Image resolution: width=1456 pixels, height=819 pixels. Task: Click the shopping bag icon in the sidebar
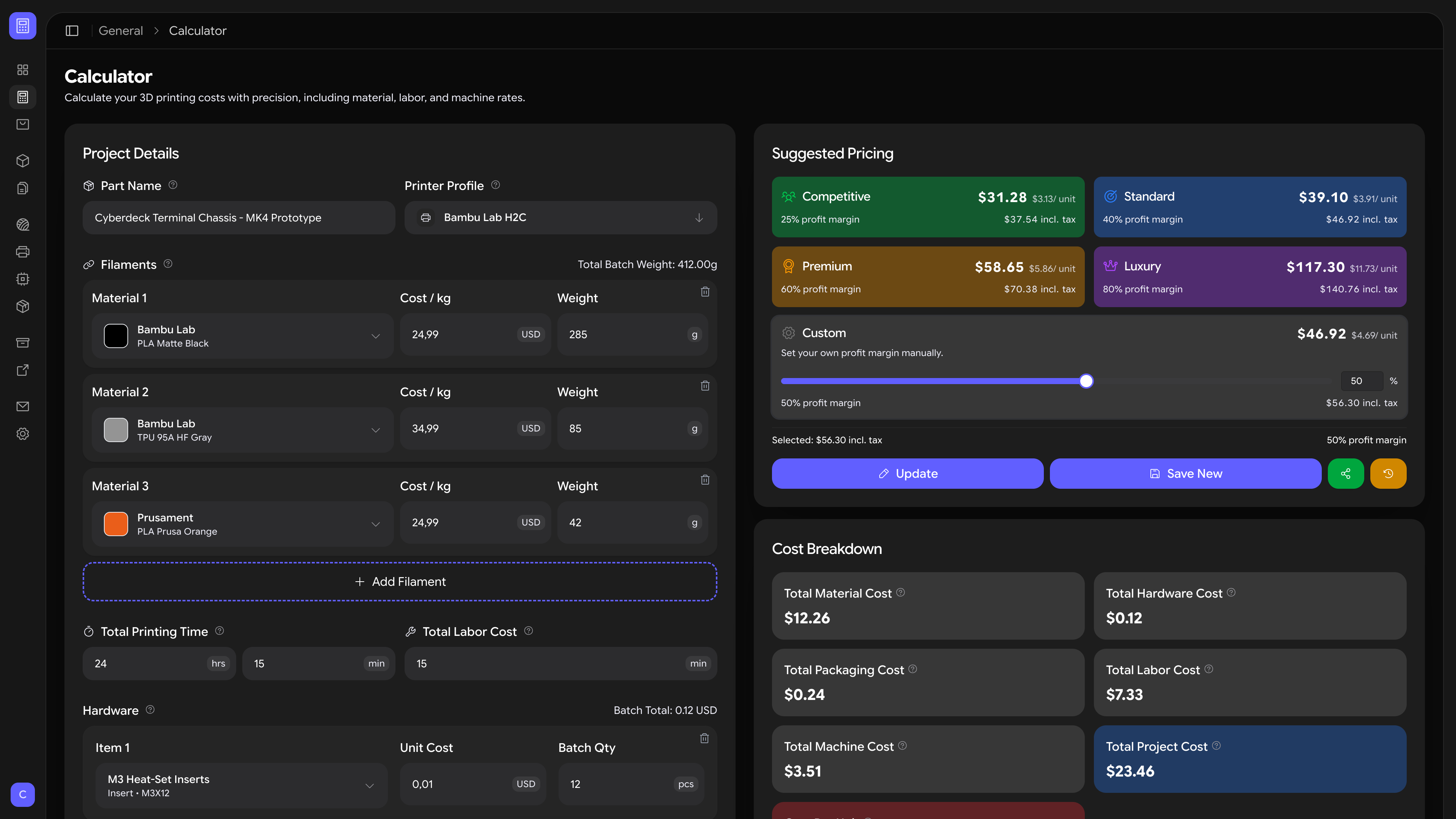(x=23, y=124)
